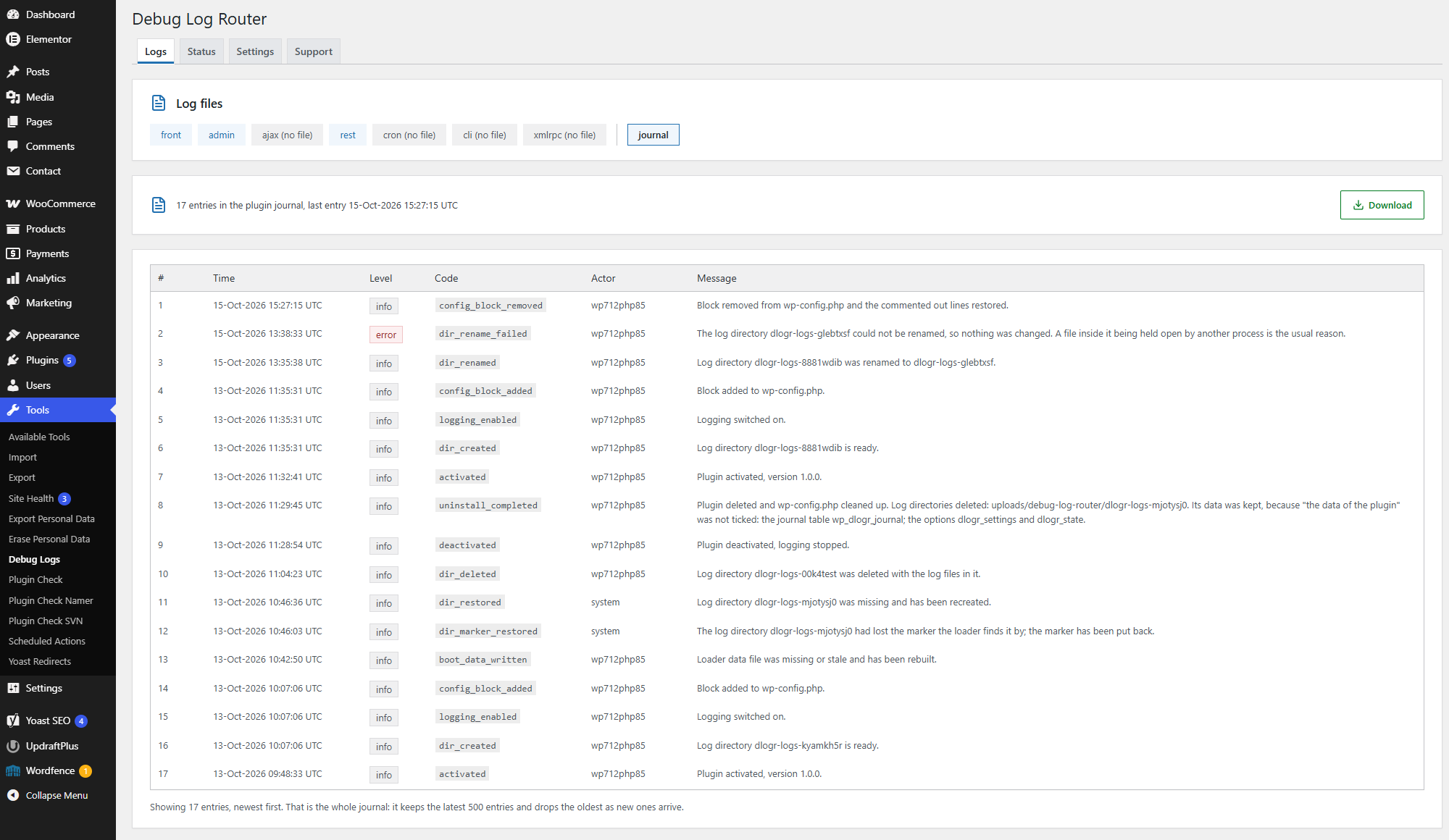Viewport: 1449px width, 840px height.
Task: Open Export Personal Data submenu item
Action: pos(51,518)
